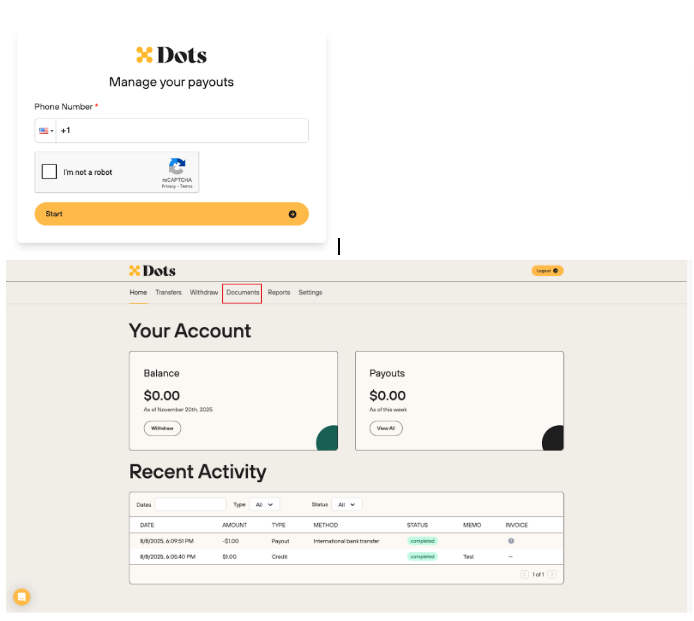Open reCAPTCHA Privacy link
The width and height of the screenshot is (694, 621).
pyautogui.click(x=168, y=186)
